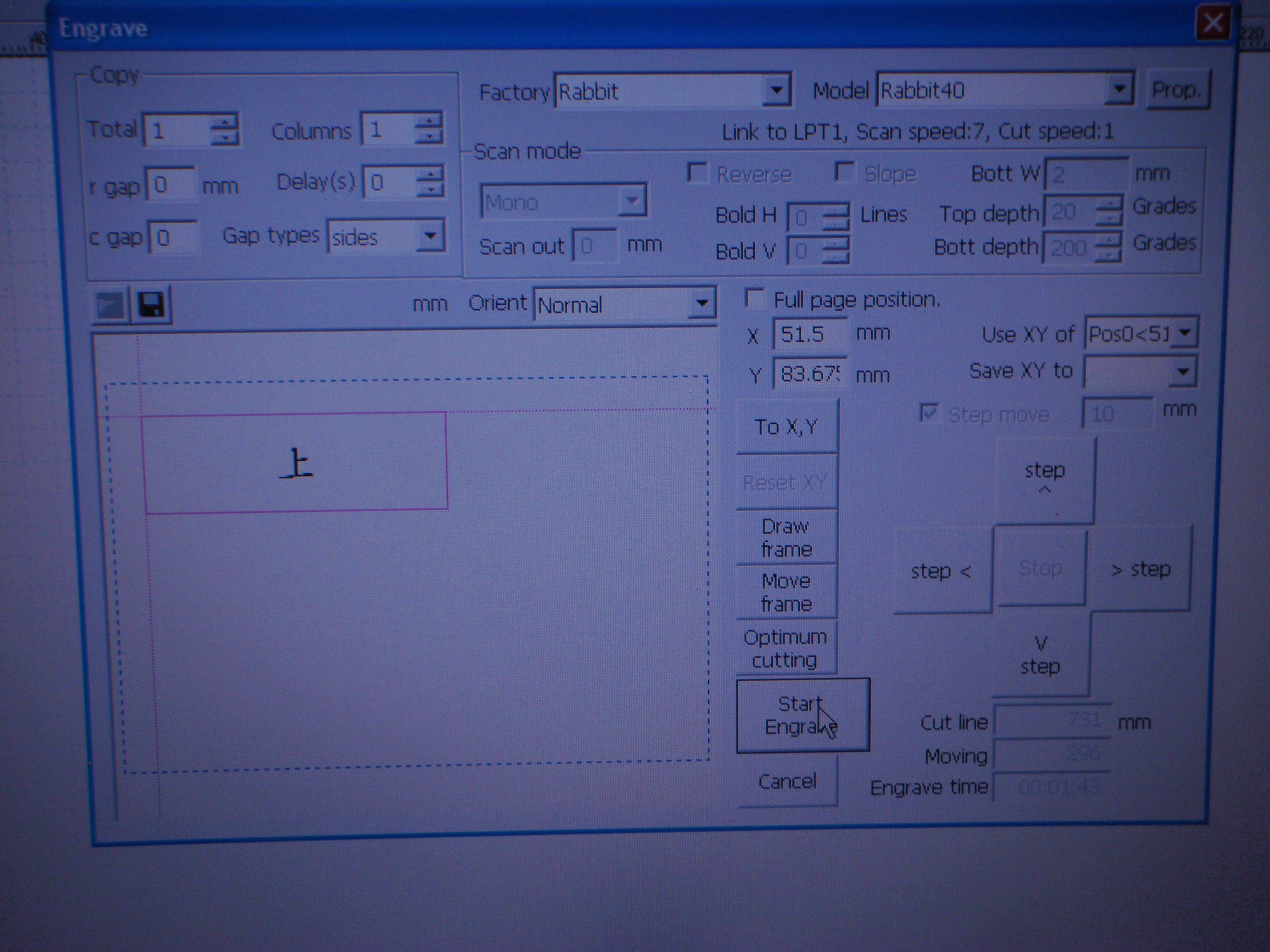Open the Prop. properties button
Screen dimensions: 1270x952
point(1177,90)
